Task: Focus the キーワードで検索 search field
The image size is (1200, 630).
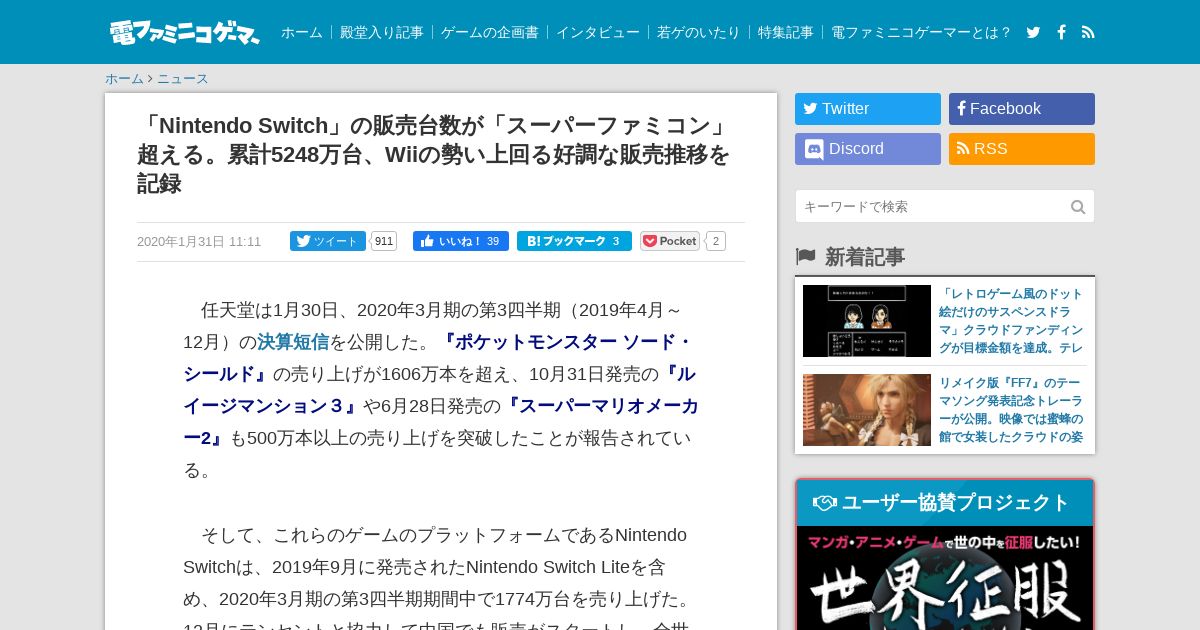Action: tap(945, 207)
